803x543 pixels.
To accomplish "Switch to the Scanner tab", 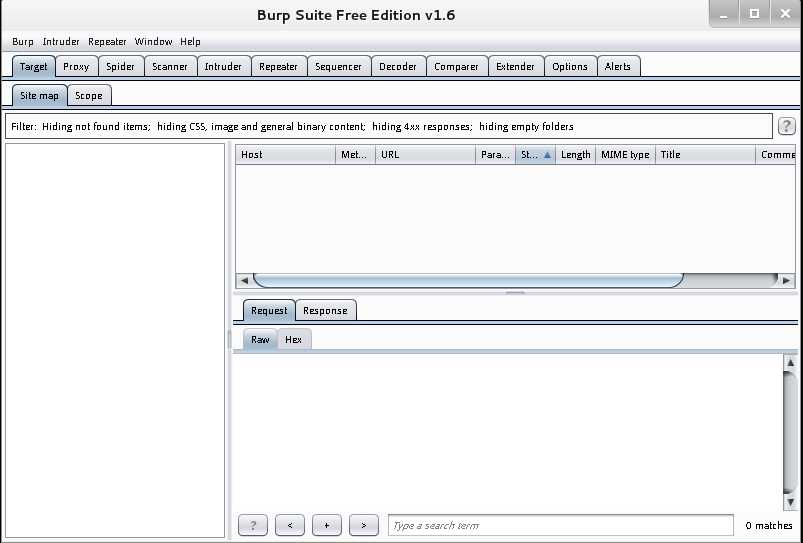I will 170,67.
